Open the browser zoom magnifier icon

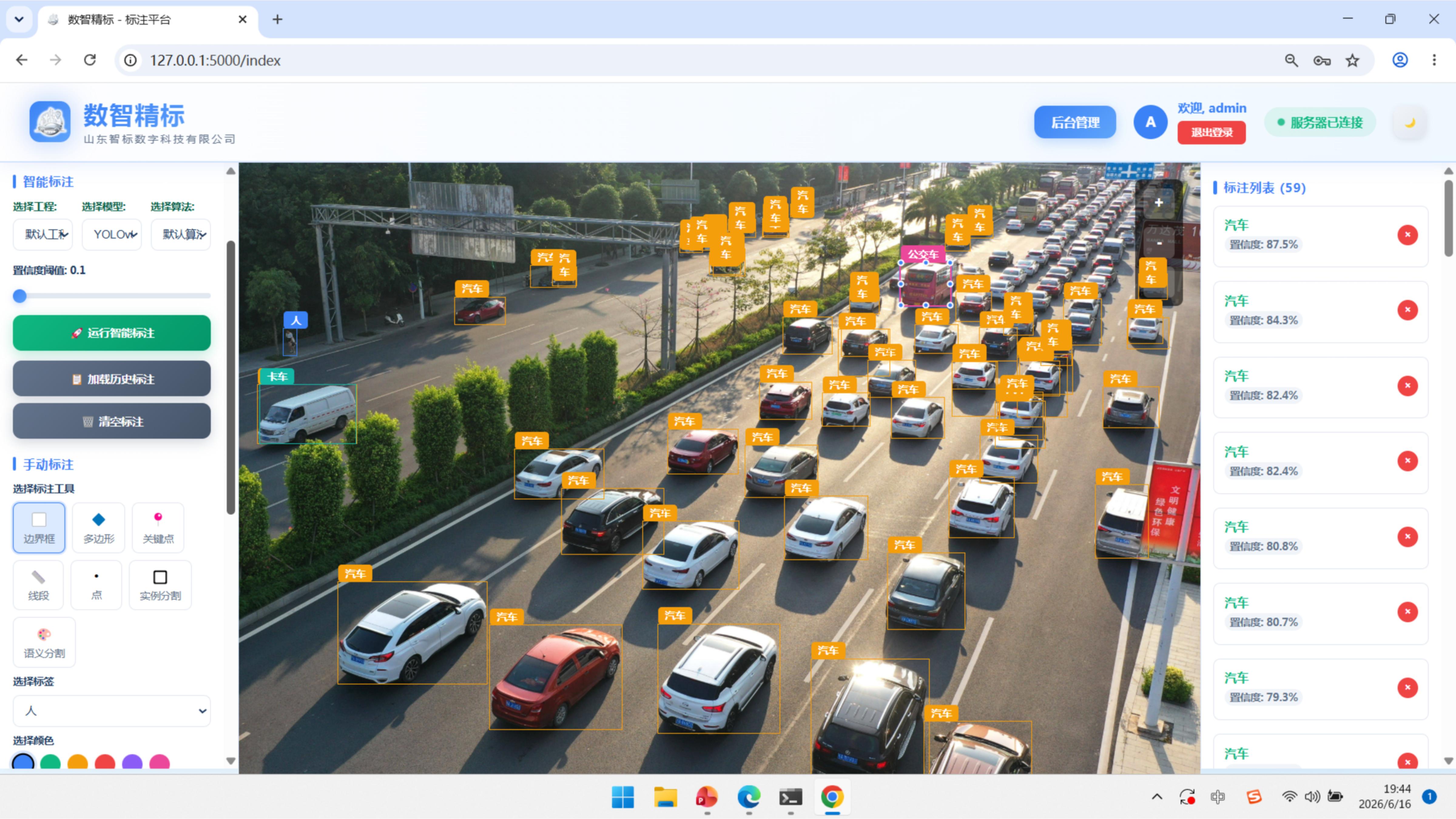tap(1291, 60)
